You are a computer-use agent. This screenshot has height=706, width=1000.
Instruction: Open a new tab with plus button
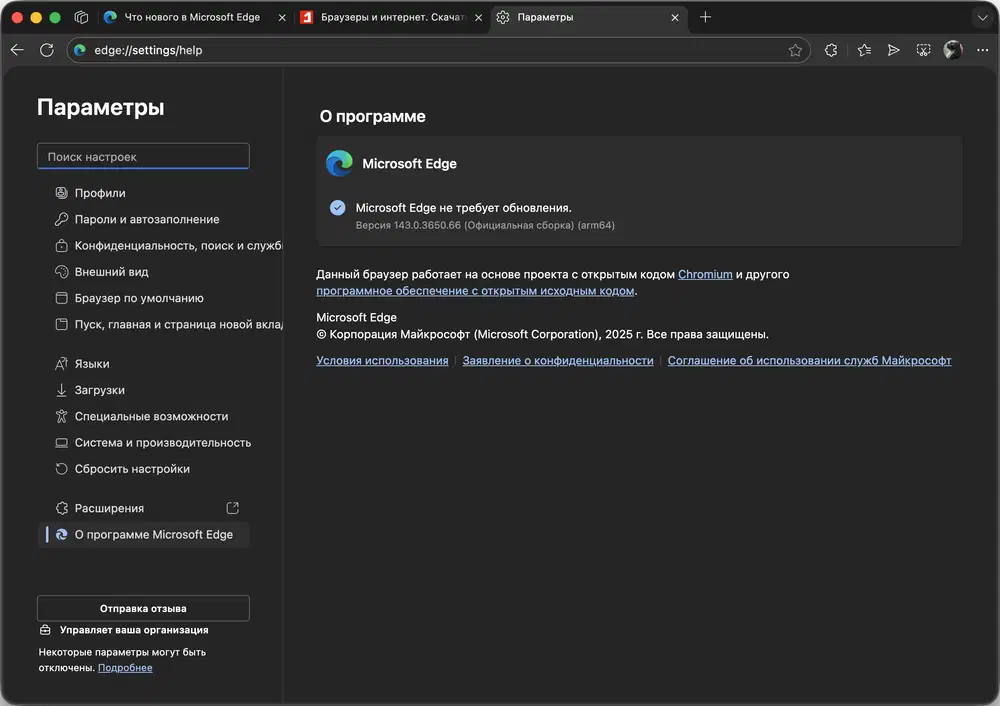(x=705, y=17)
